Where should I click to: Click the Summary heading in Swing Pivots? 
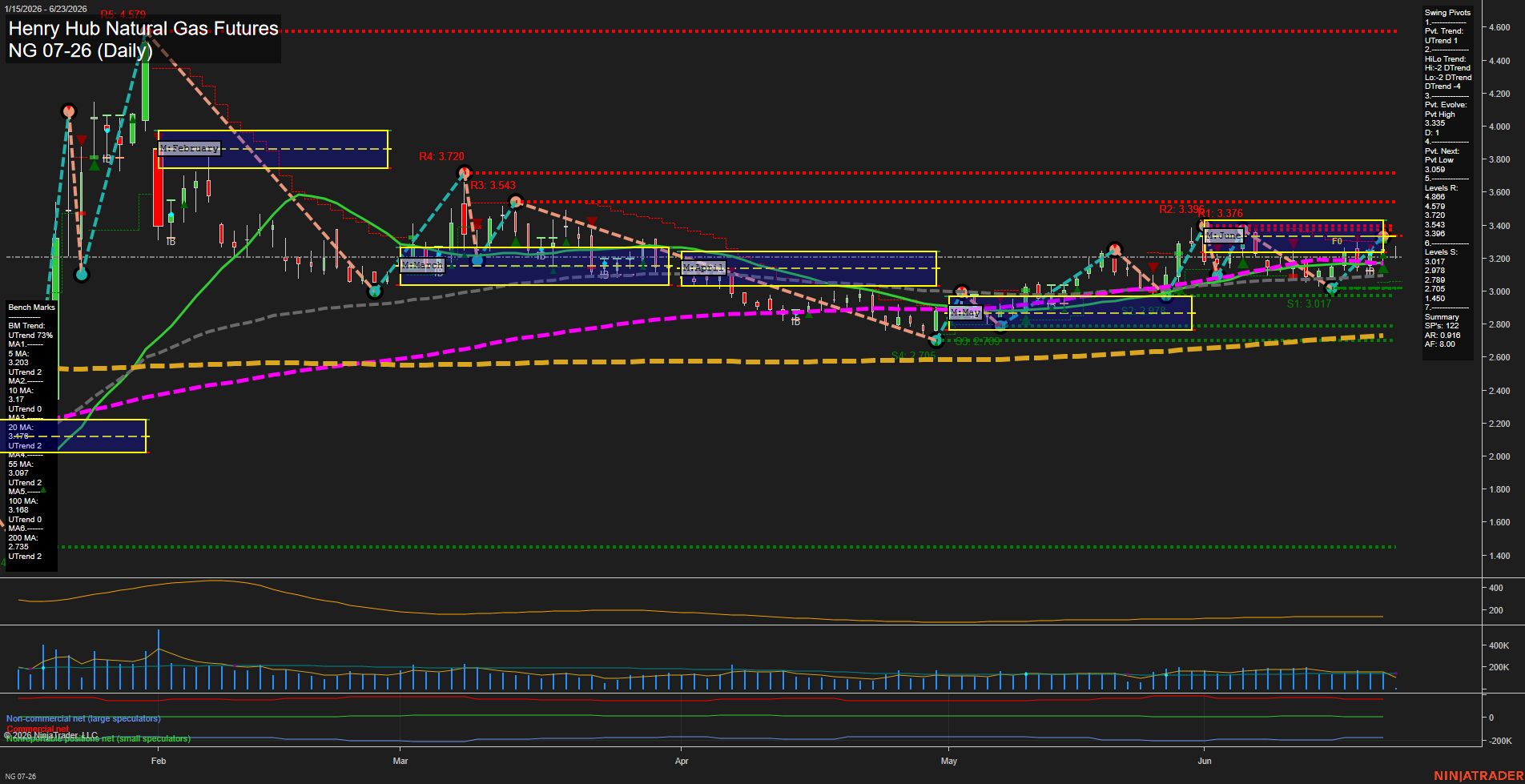click(x=1442, y=317)
